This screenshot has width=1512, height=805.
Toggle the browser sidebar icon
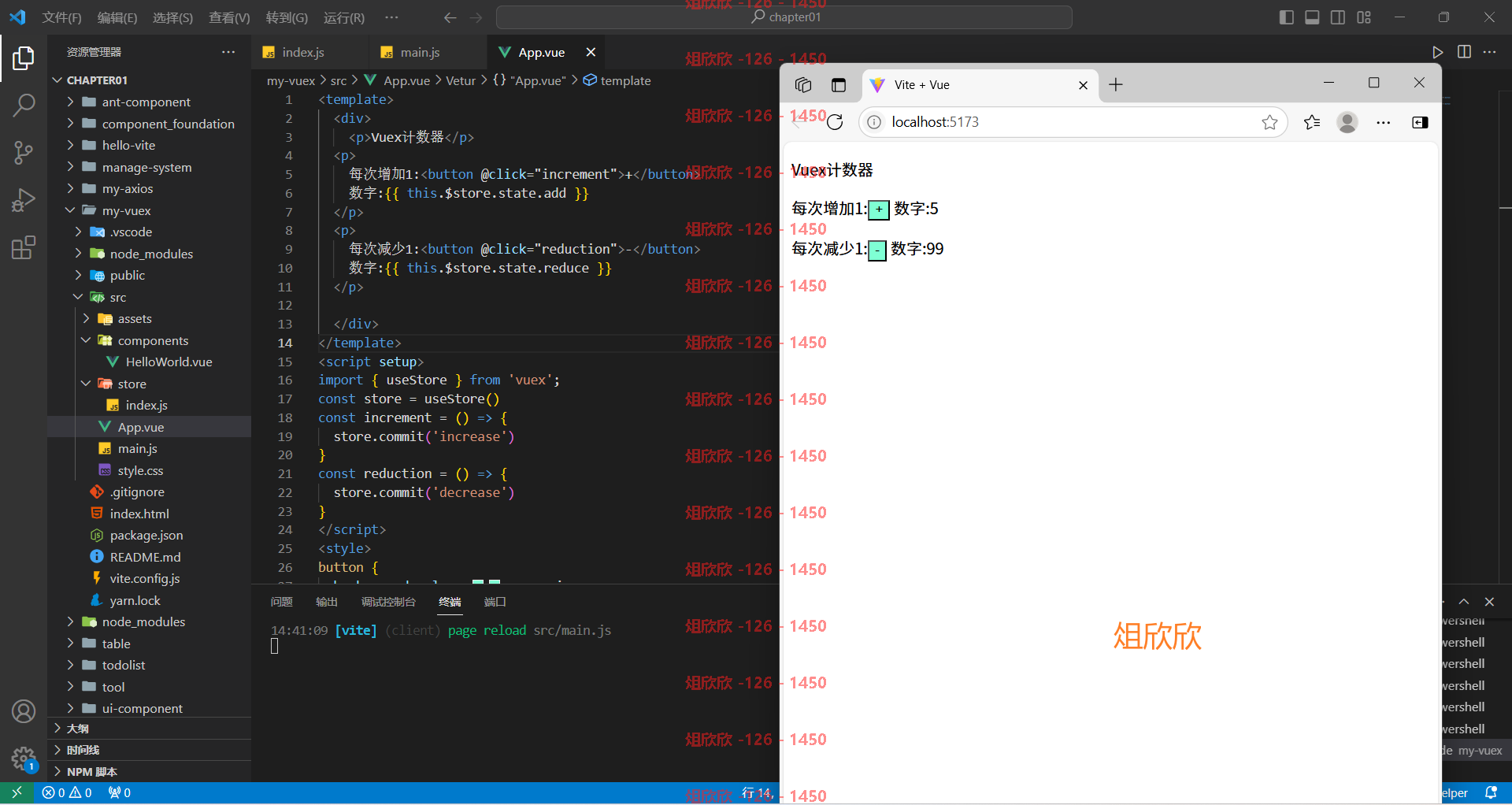pos(1420,122)
